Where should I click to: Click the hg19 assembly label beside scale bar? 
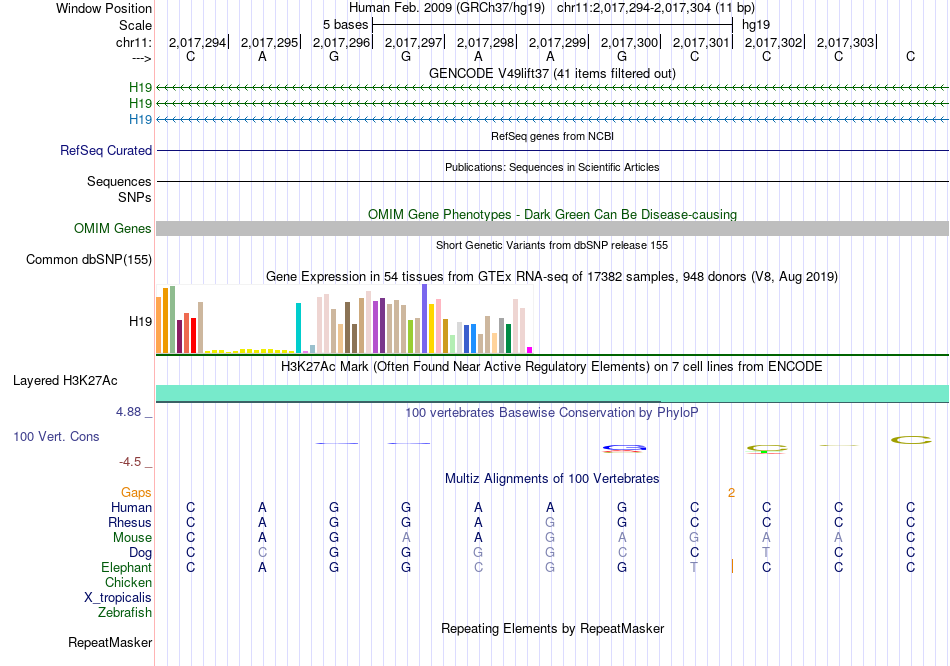[756, 25]
